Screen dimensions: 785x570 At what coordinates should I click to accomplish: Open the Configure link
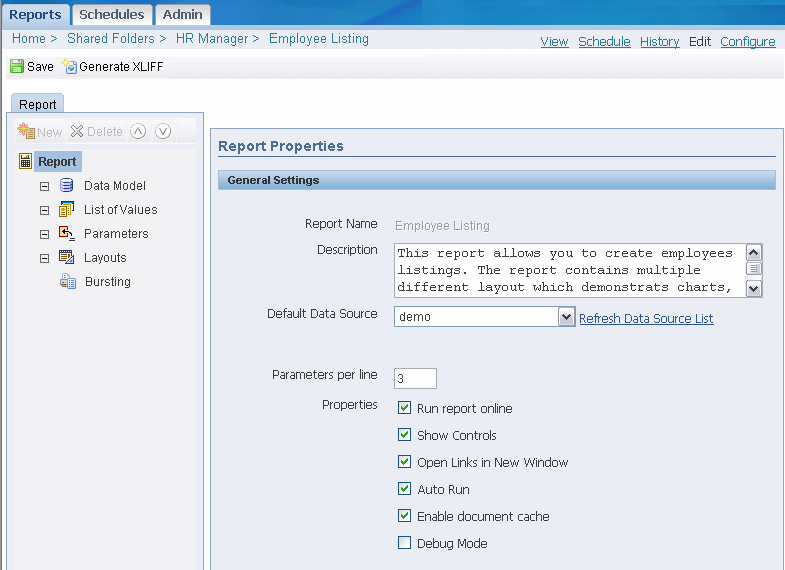(747, 41)
